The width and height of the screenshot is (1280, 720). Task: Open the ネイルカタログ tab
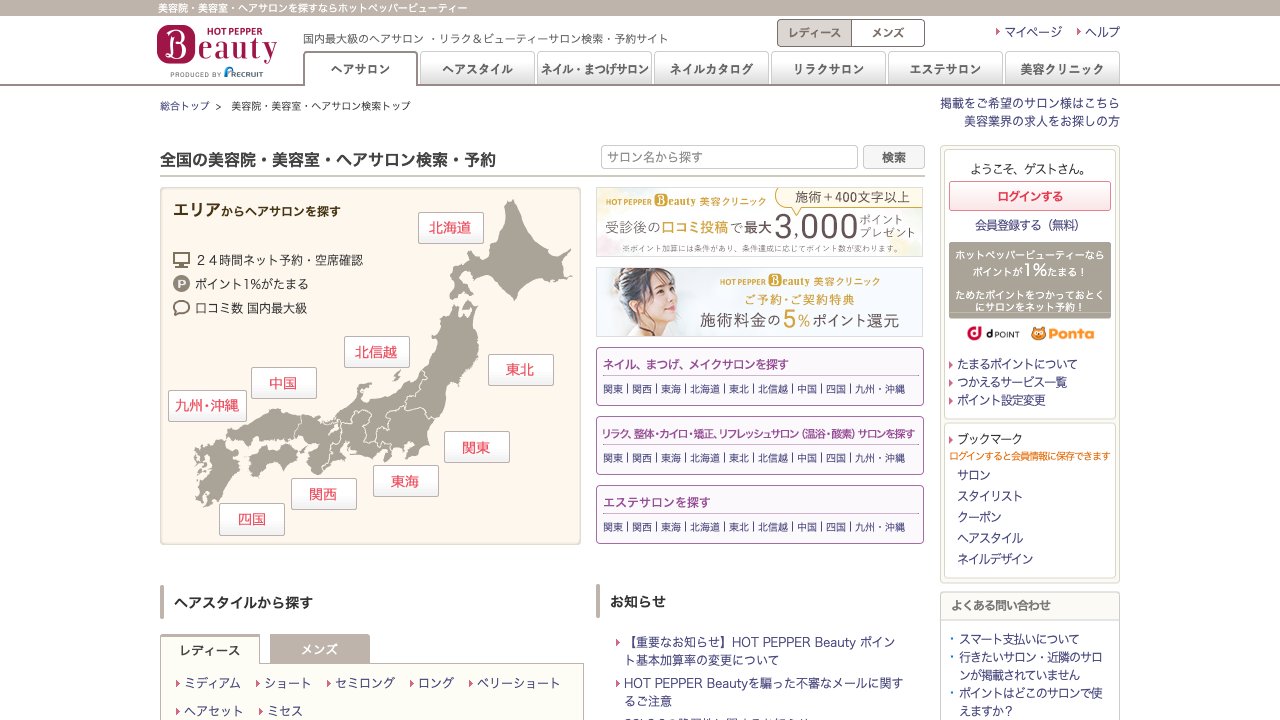[711, 69]
